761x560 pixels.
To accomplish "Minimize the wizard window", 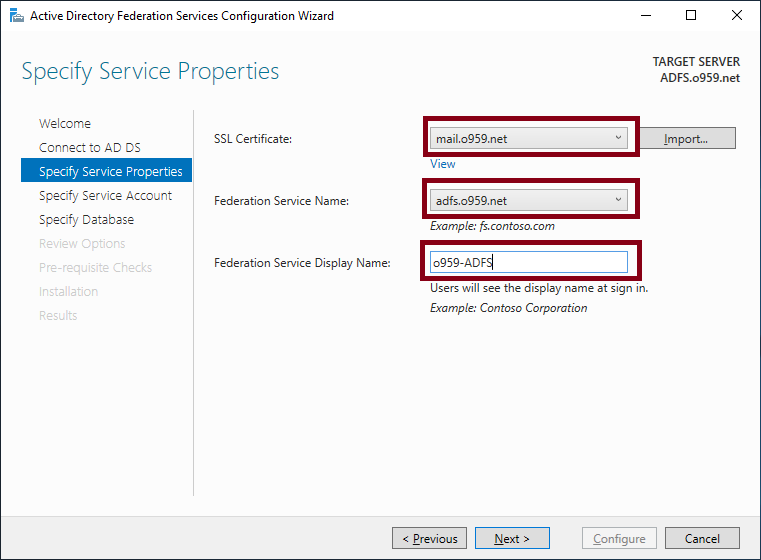I will pos(646,16).
